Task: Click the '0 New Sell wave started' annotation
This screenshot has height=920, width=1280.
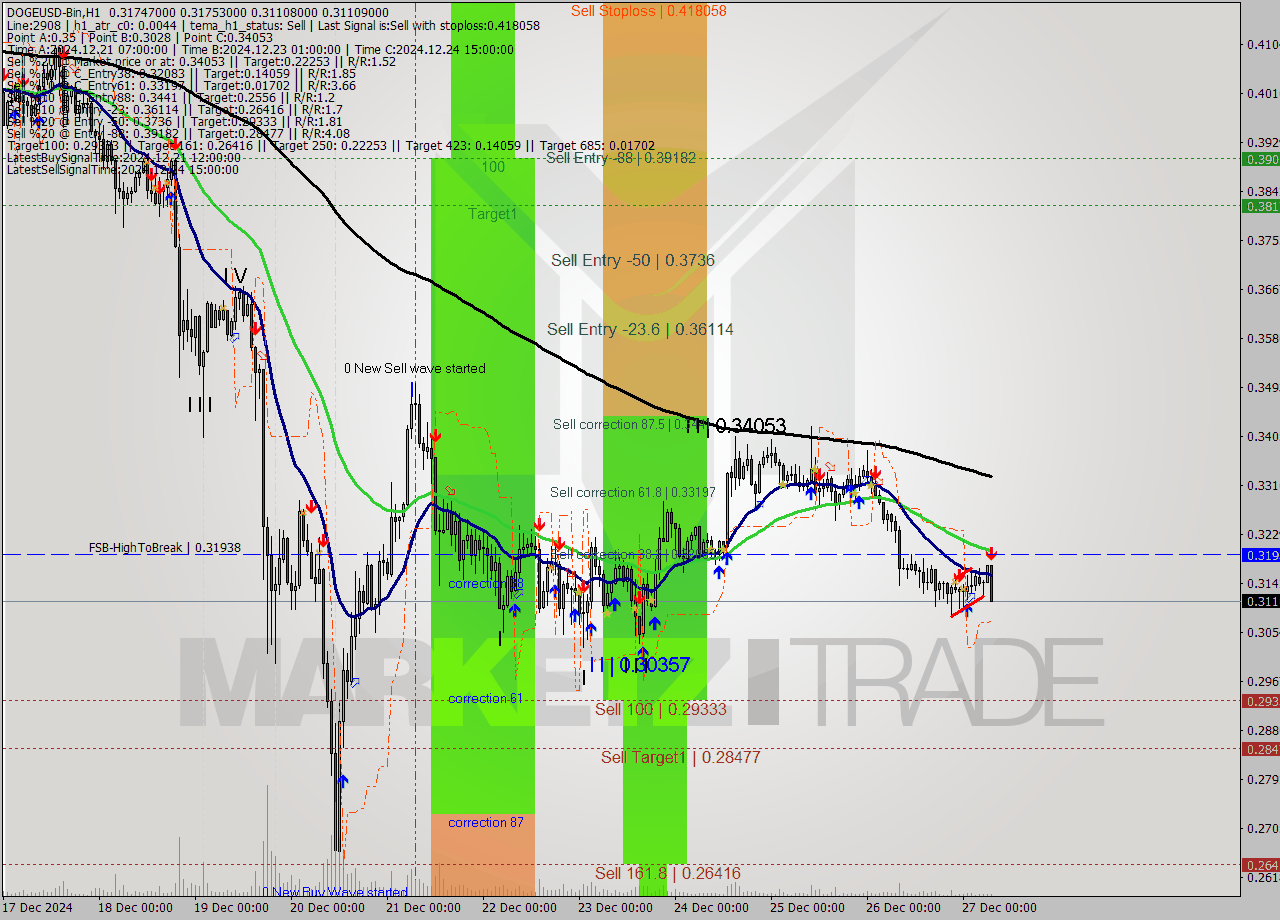Action: (x=415, y=368)
